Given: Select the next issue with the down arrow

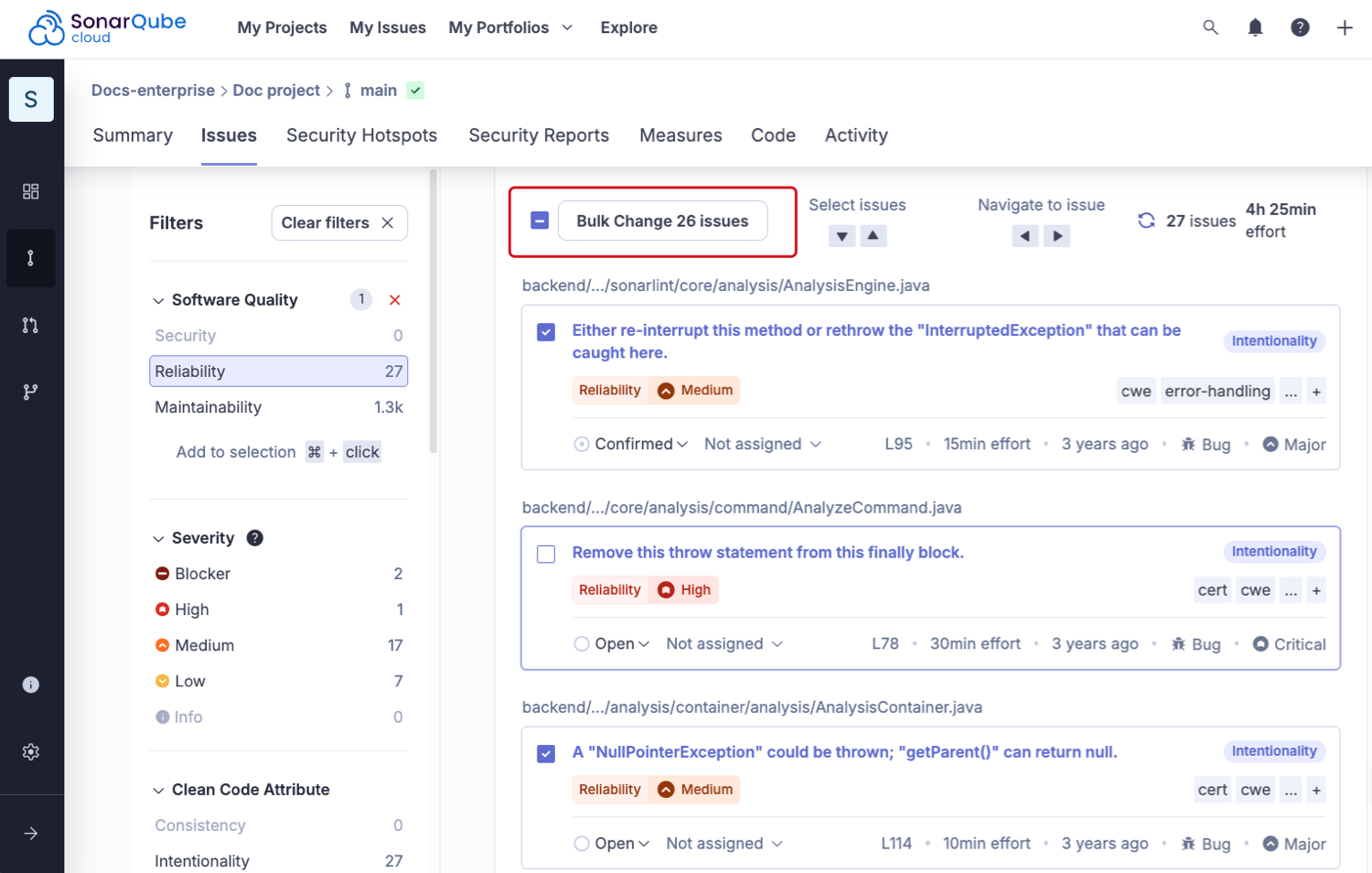Looking at the screenshot, I should pyautogui.click(x=841, y=235).
